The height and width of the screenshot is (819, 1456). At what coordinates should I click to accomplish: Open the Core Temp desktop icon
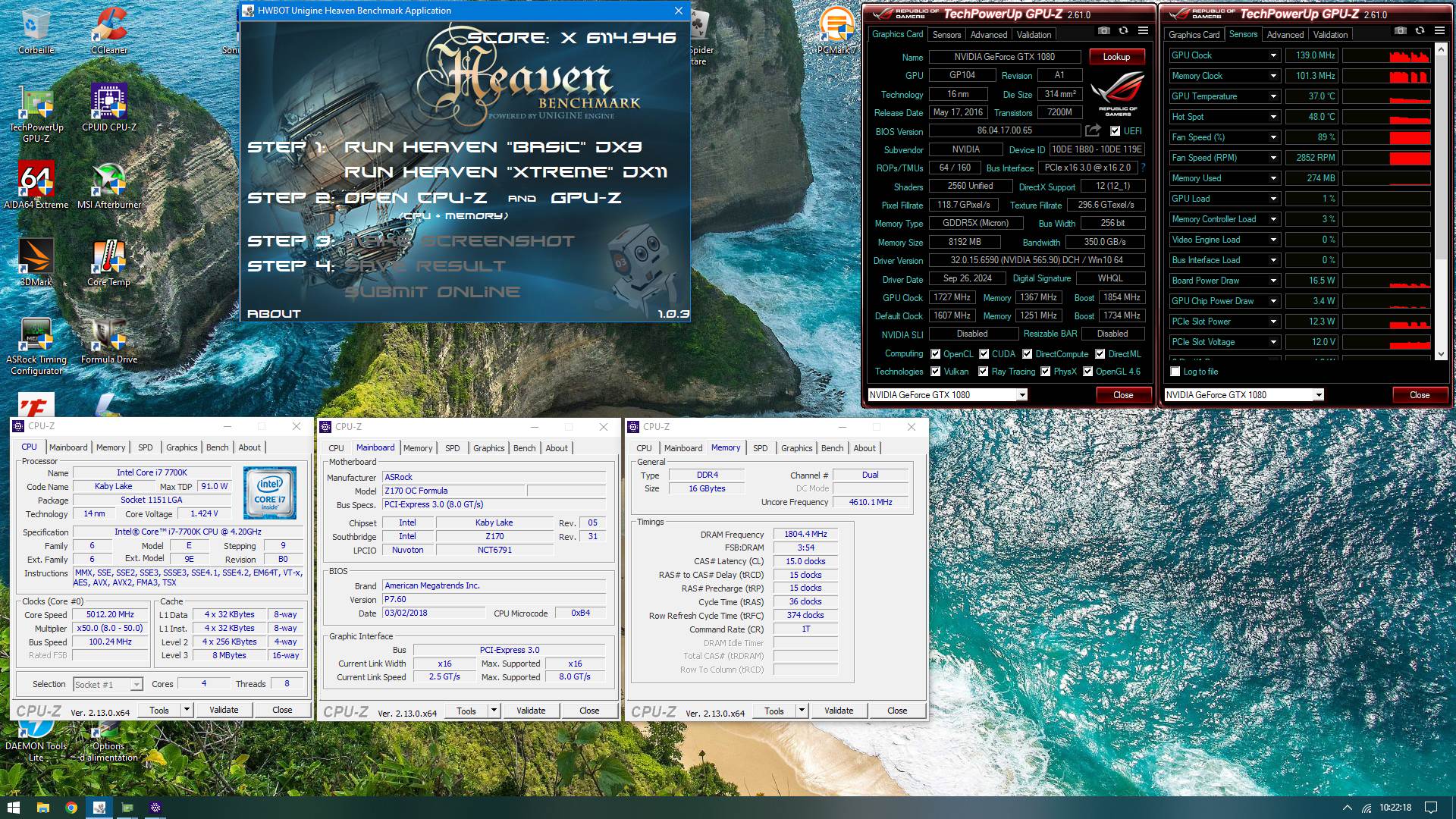(109, 262)
